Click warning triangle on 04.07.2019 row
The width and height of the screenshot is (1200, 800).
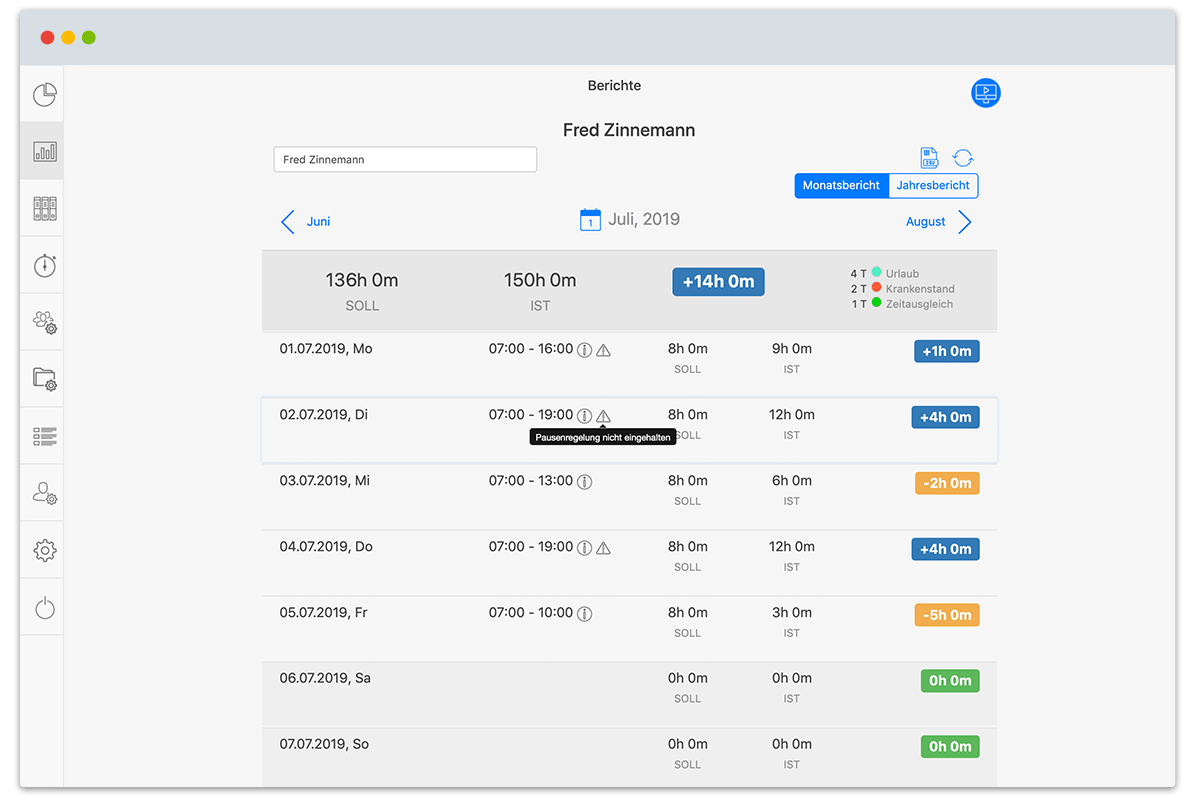tap(603, 548)
